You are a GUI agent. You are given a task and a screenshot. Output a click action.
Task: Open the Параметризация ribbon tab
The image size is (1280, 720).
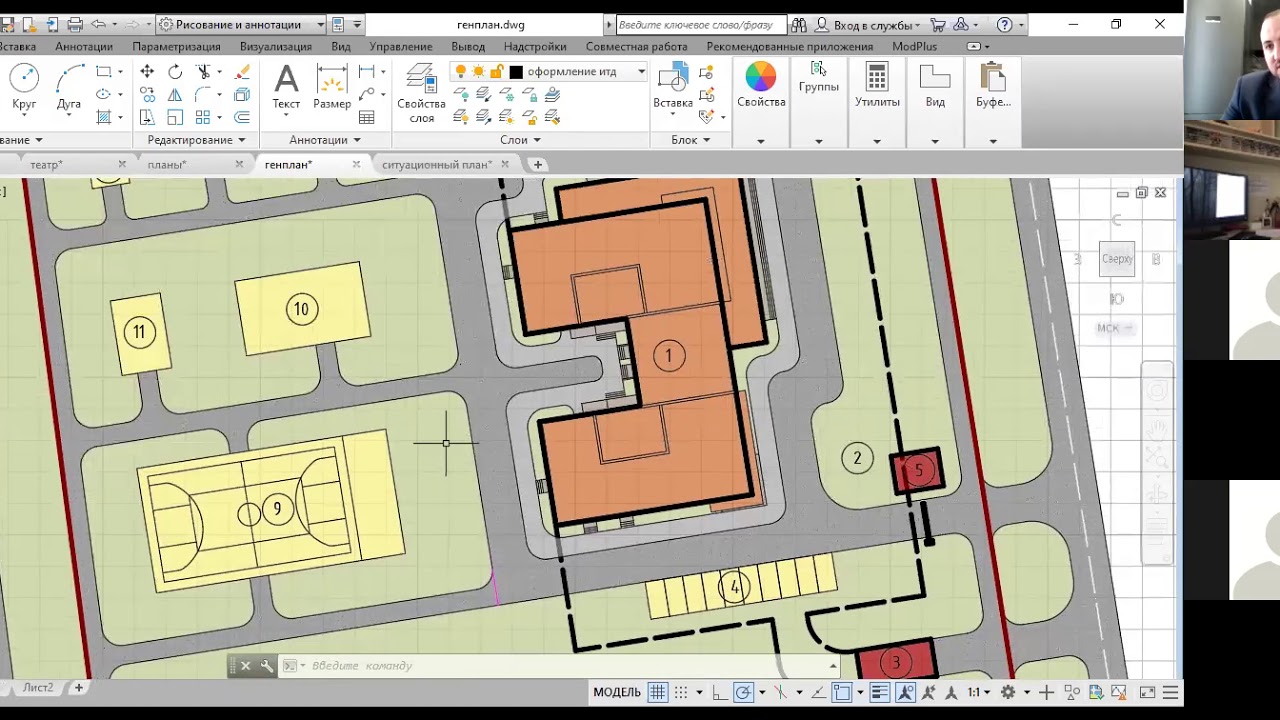pyautogui.click(x=176, y=46)
